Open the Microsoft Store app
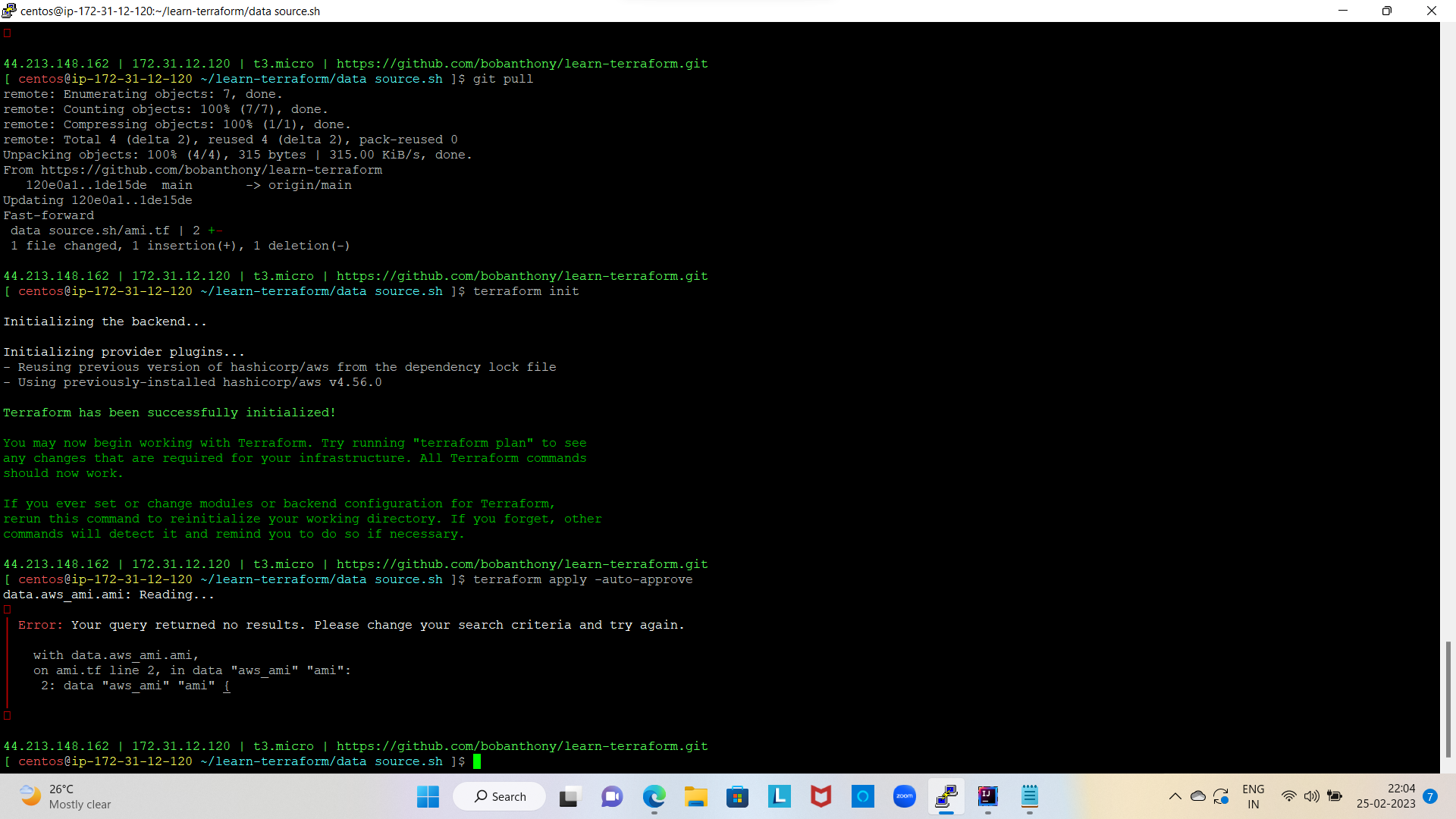Image resolution: width=1456 pixels, height=819 pixels. [738, 797]
